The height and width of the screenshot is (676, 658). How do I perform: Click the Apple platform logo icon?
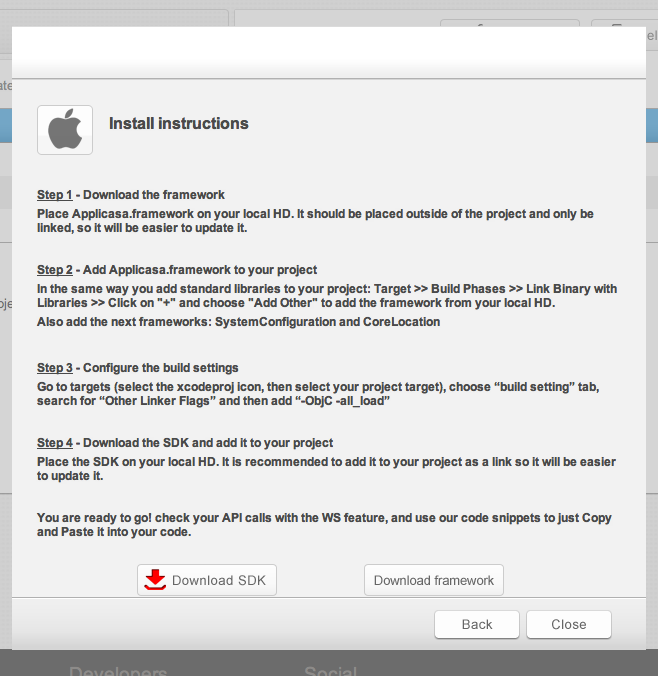(x=65, y=130)
